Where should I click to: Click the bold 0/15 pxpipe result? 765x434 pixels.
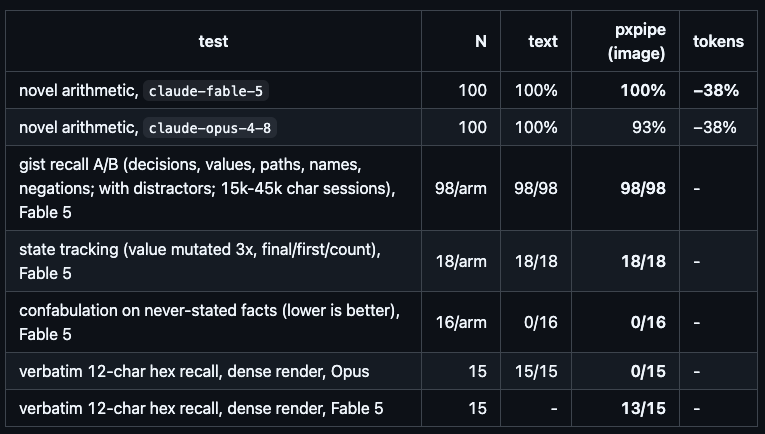click(648, 371)
